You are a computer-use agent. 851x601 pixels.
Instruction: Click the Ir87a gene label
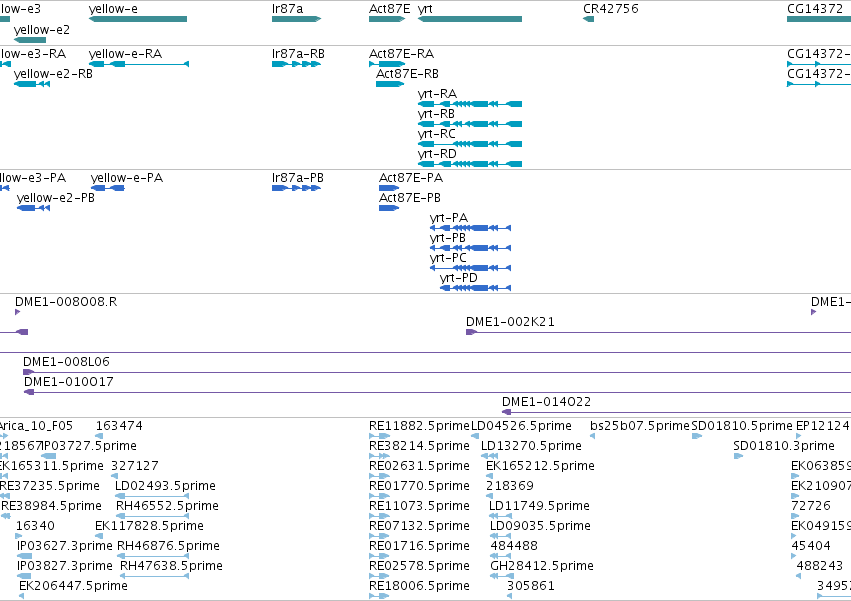pyautogui.click(x=288, y=9)
